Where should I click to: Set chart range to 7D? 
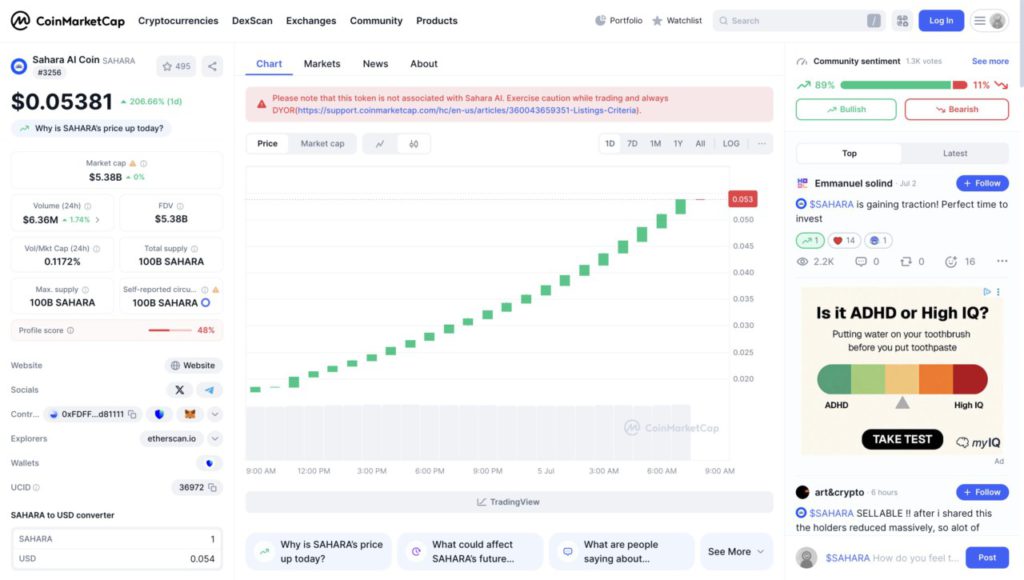(x=632, y=144)
